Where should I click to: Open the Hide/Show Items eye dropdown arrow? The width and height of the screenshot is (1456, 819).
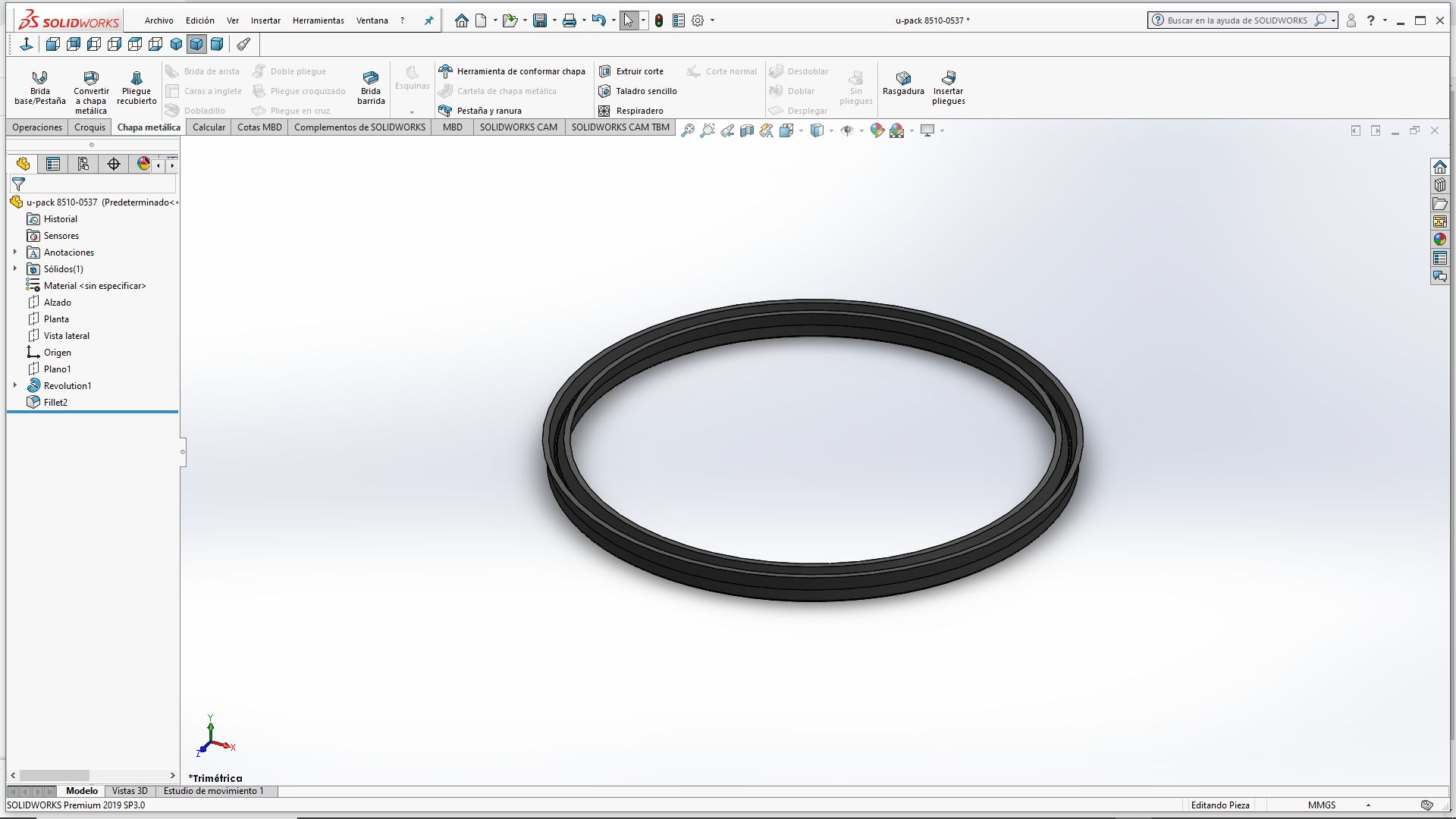point(861,130)
